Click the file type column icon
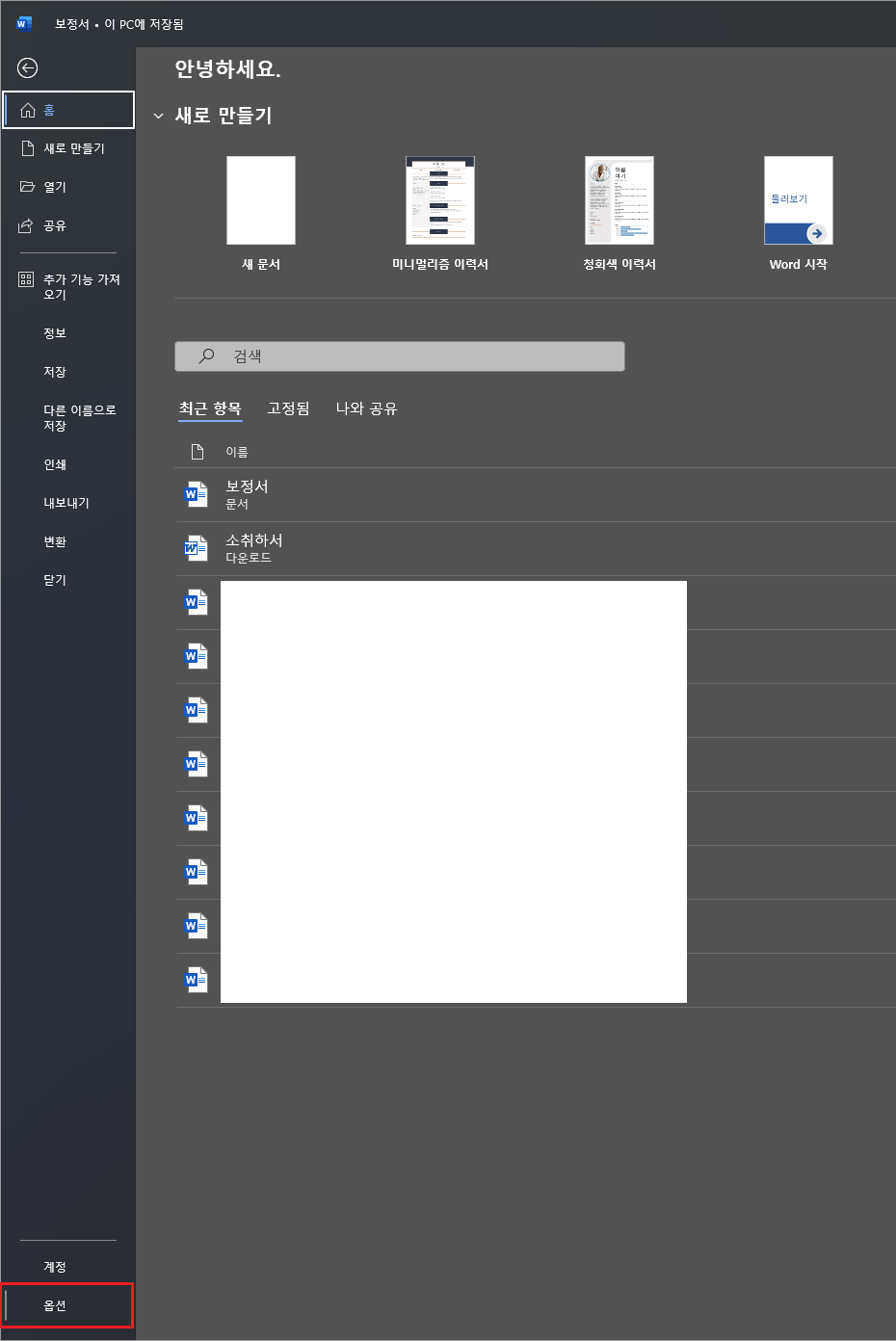Image resolution: width=896 pixels, height=1341 pixels. (198, 452)
